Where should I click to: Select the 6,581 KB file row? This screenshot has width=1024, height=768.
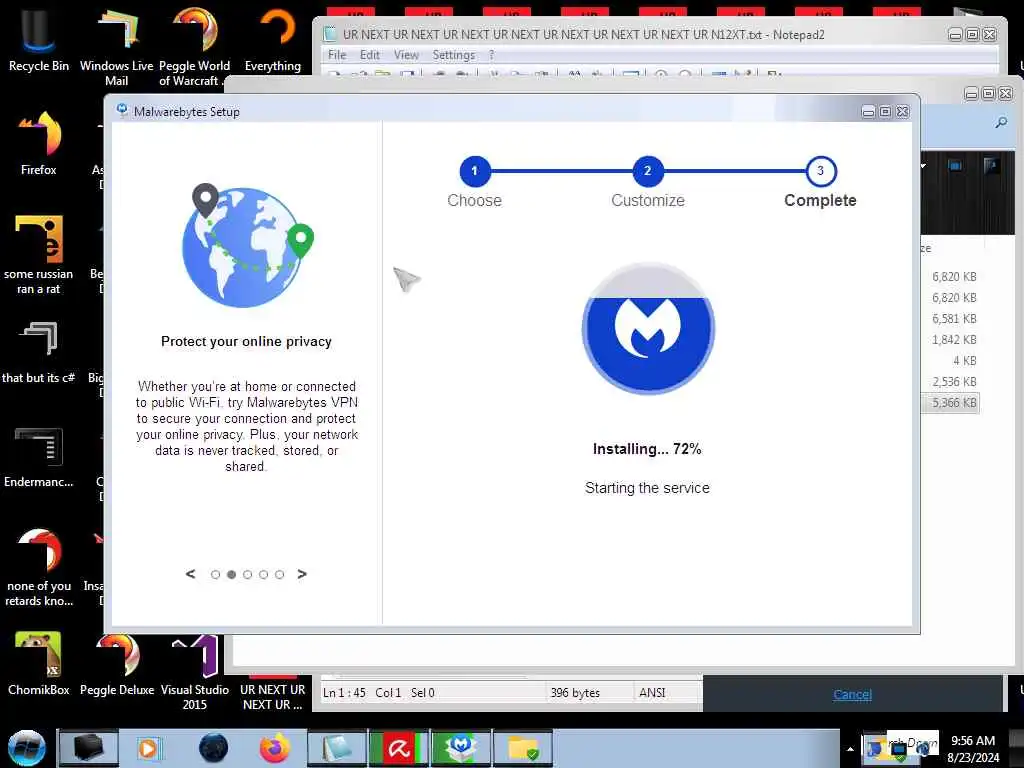pos(950,319)
